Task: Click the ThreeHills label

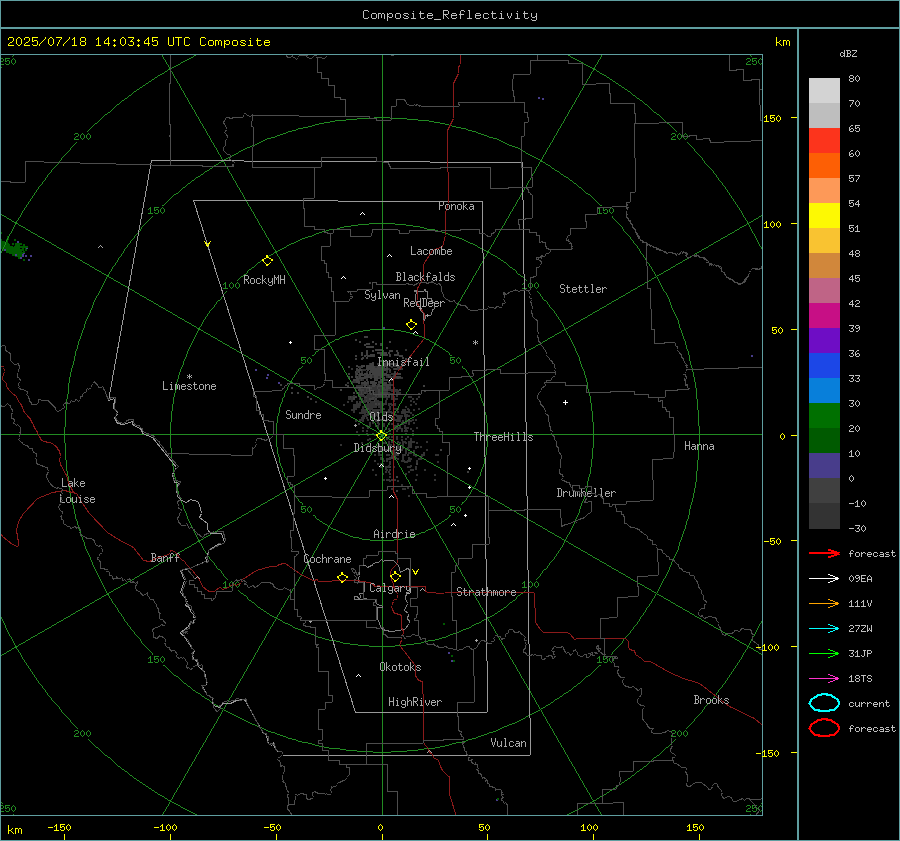Action: [x=503, y=437]
